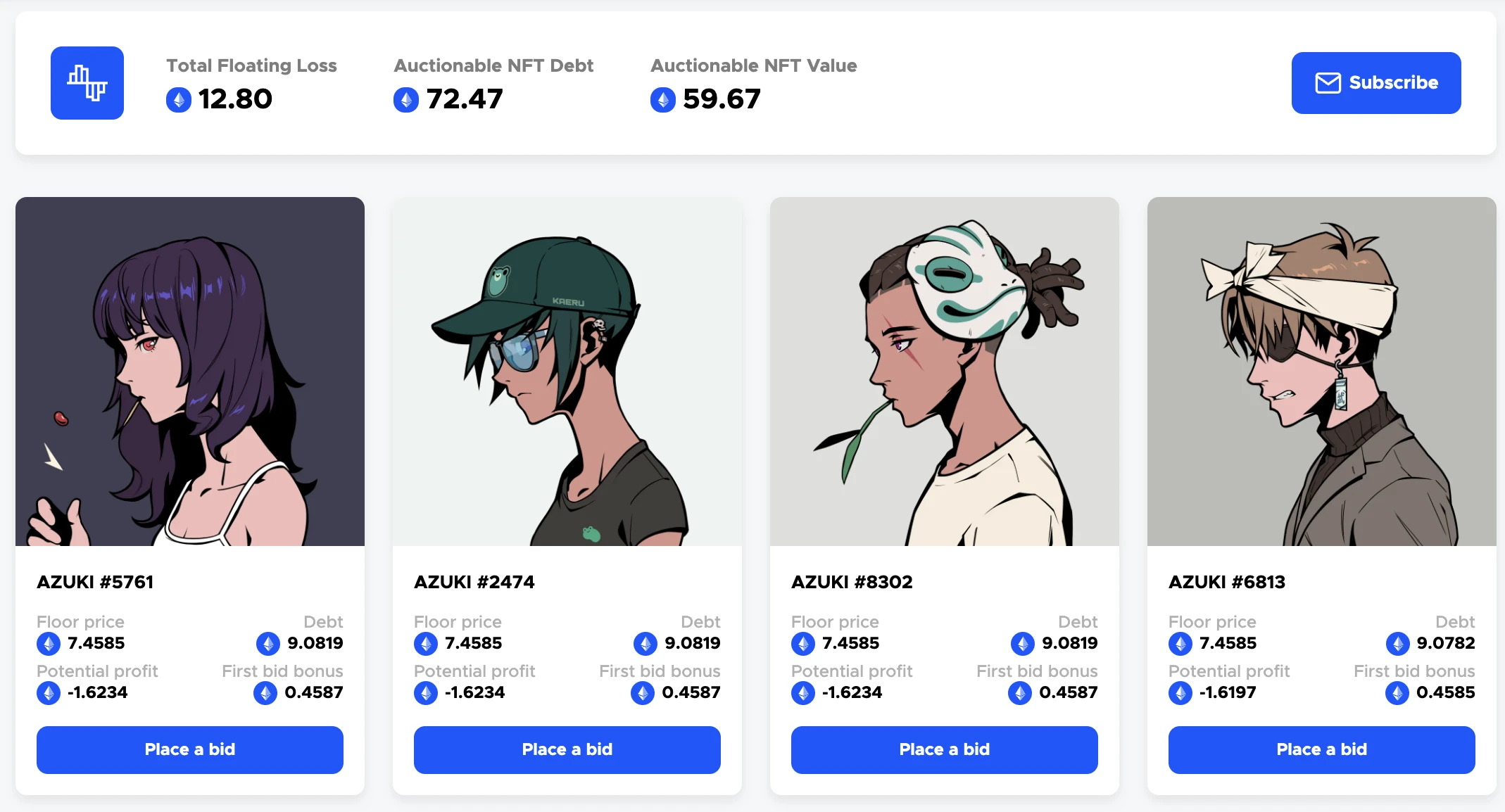Click the Subscribe button
Screen dimensions: 1505x812
(1375, 83)
